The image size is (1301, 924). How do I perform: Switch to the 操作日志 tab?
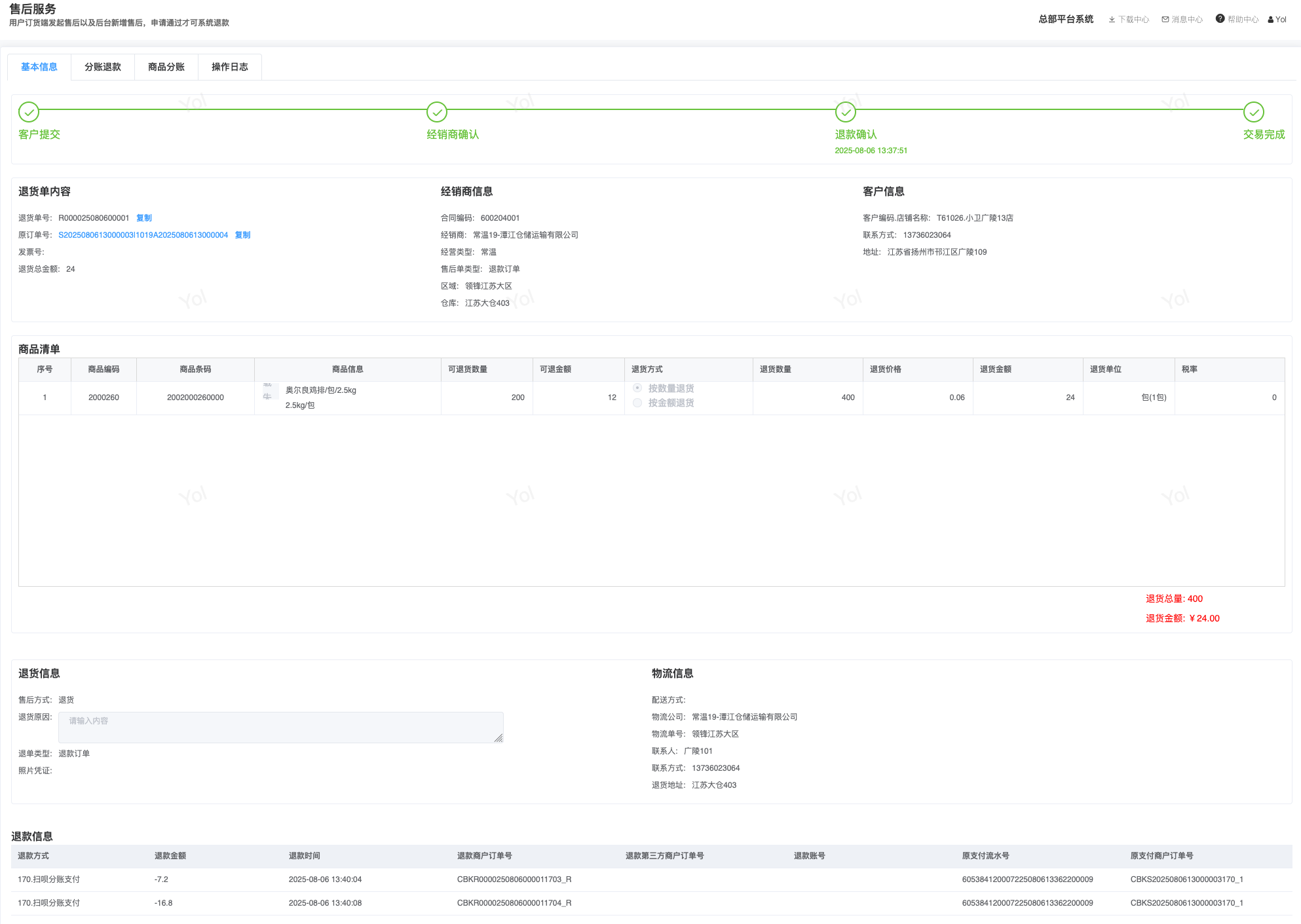pos(230,67)
